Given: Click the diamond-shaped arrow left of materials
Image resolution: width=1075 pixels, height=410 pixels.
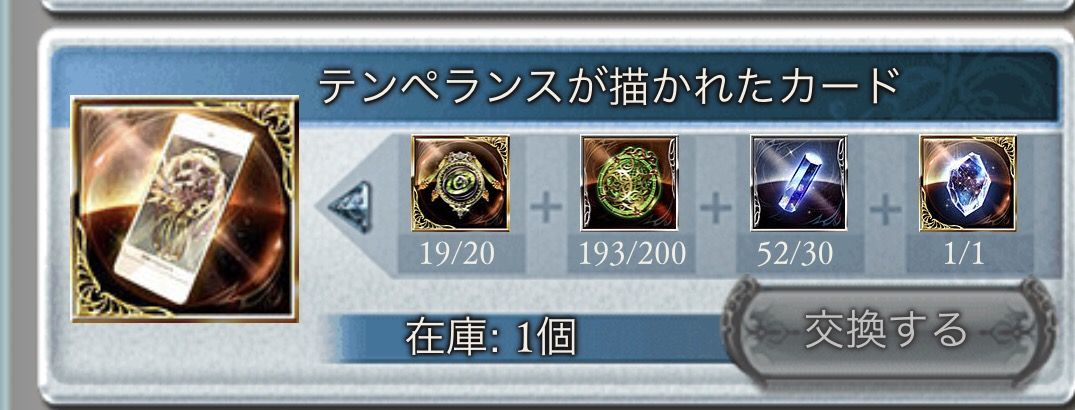Looking at the screenshot, I should (350, 206).
